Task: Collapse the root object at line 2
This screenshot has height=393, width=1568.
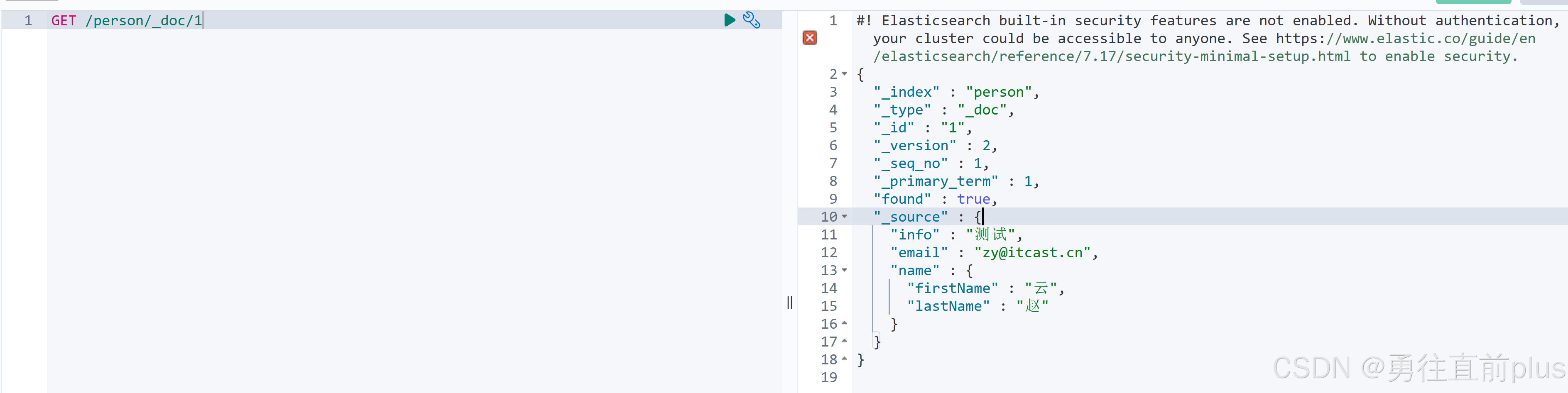Action: tap(845, 74)
